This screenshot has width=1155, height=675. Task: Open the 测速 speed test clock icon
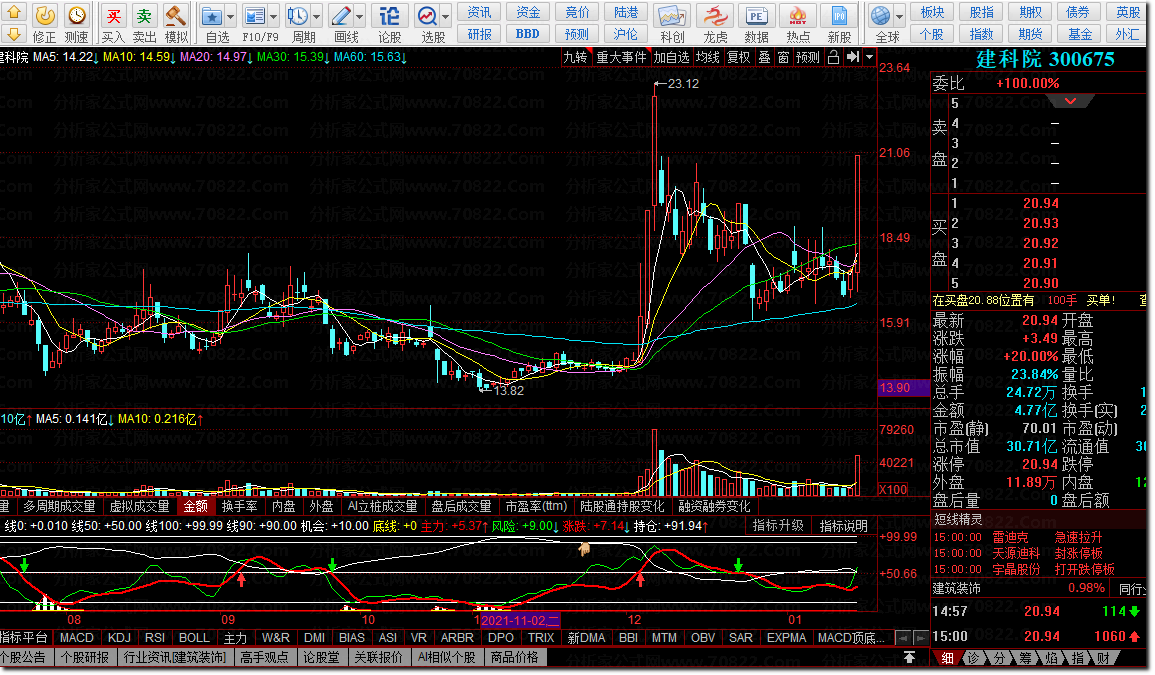(77, 15)
